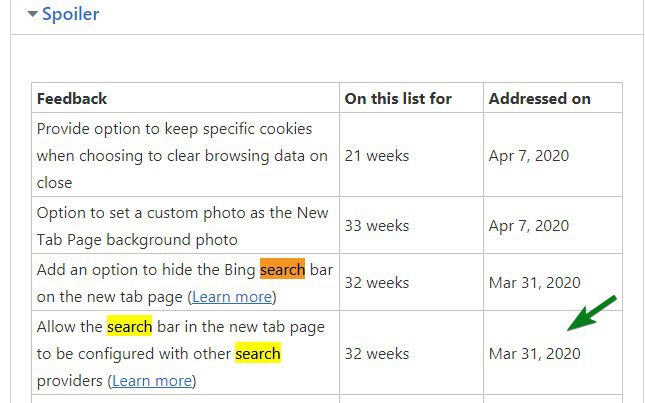
Task: Click the orange-highlighted search word
Action: [x=283, y=269]
